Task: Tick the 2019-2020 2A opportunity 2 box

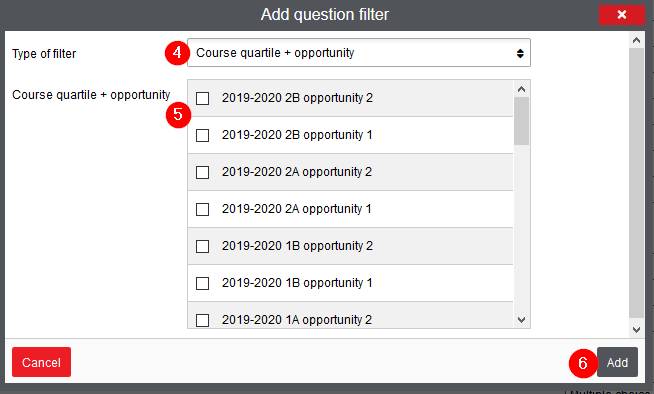Action: 203,172
